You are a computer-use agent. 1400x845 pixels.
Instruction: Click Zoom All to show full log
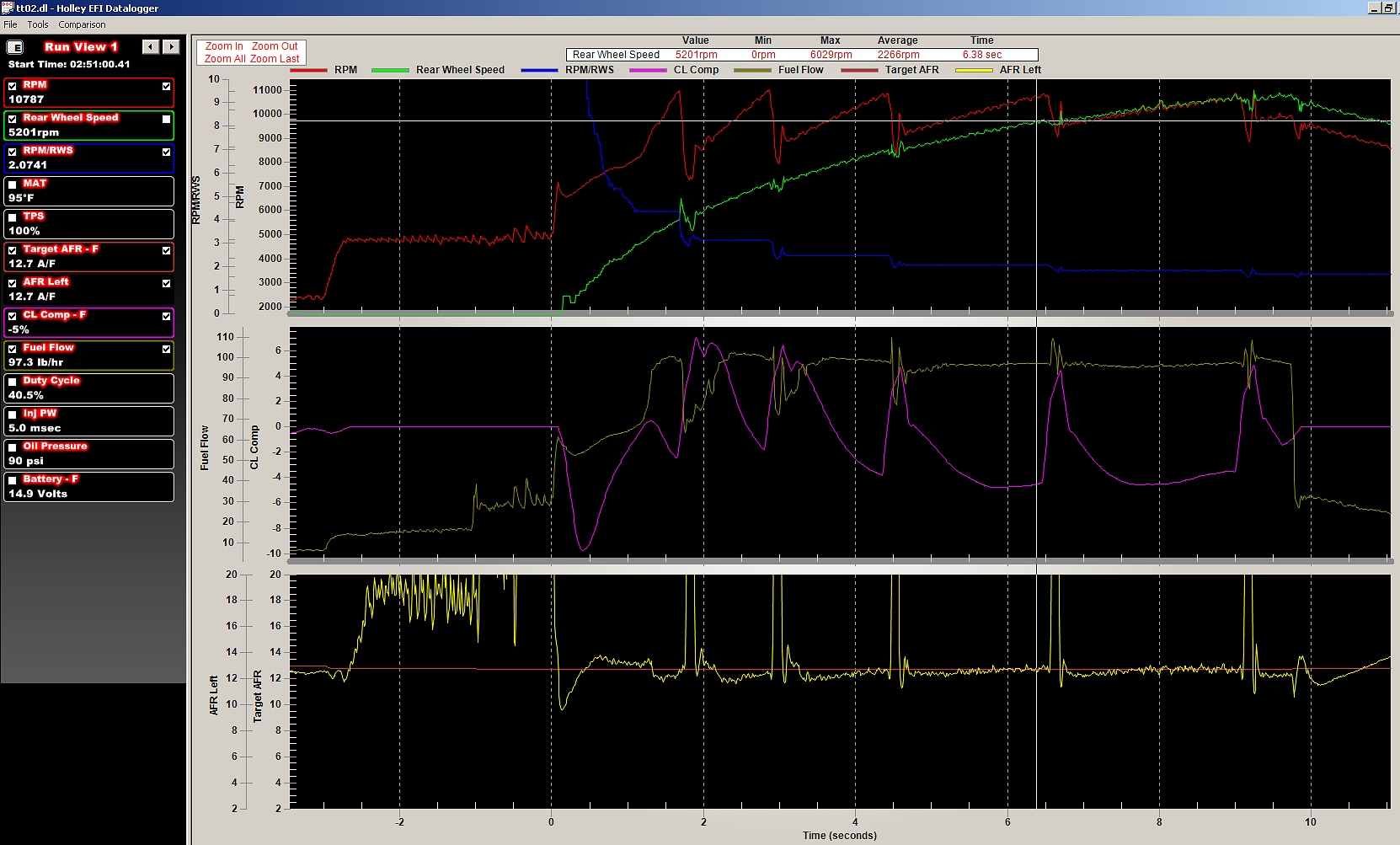[x=225, y=59]
